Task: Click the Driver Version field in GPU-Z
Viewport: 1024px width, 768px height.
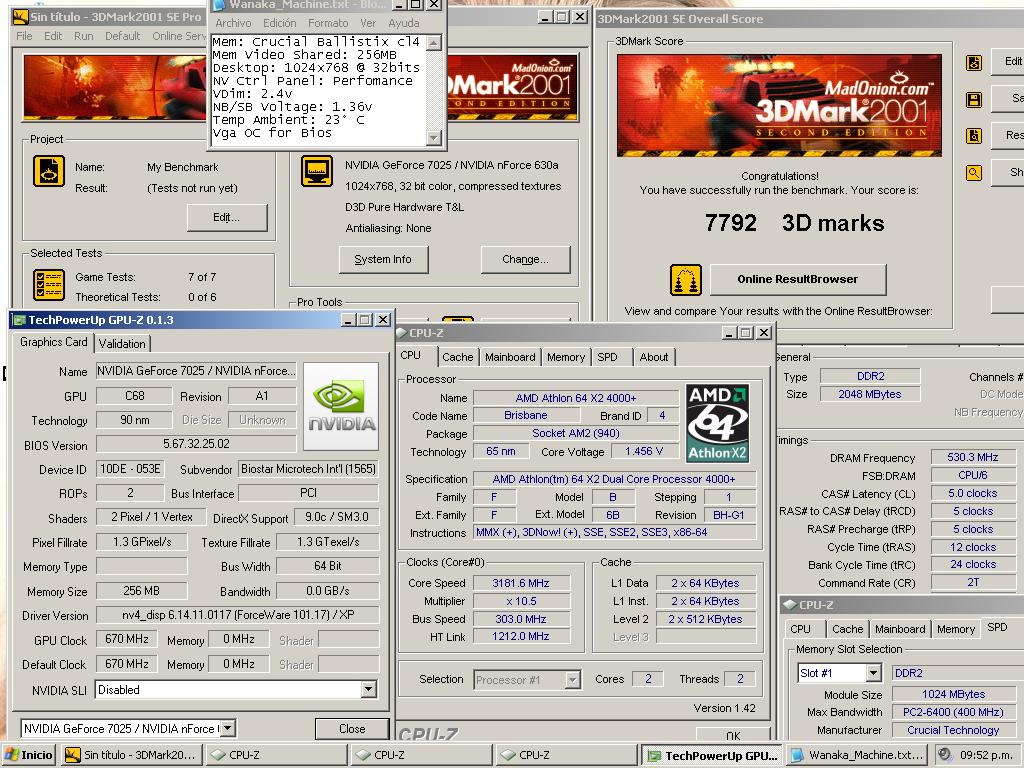Action: click(x=238, y=615)
